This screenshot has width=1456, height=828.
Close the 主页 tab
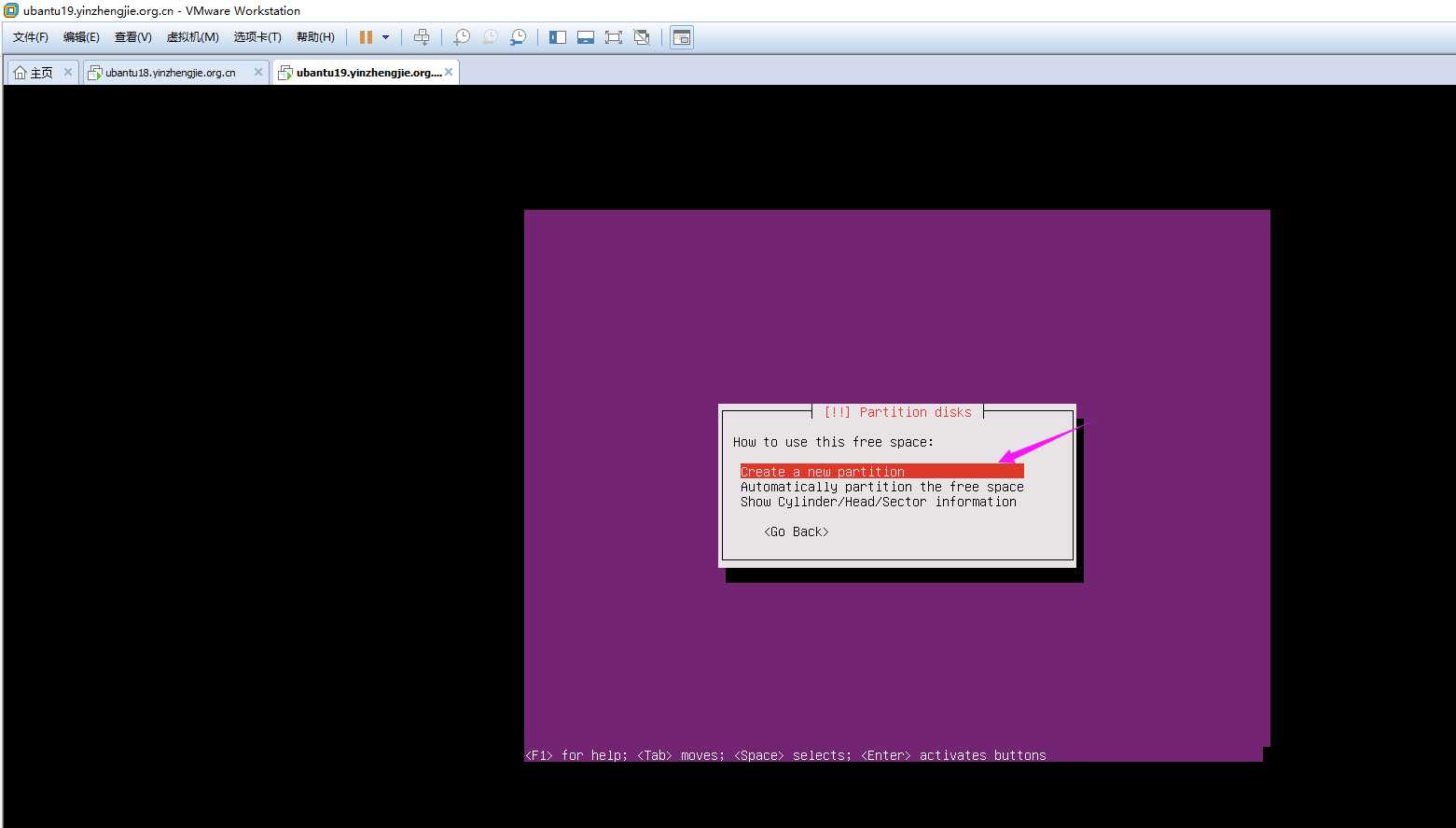pos(67,72)
